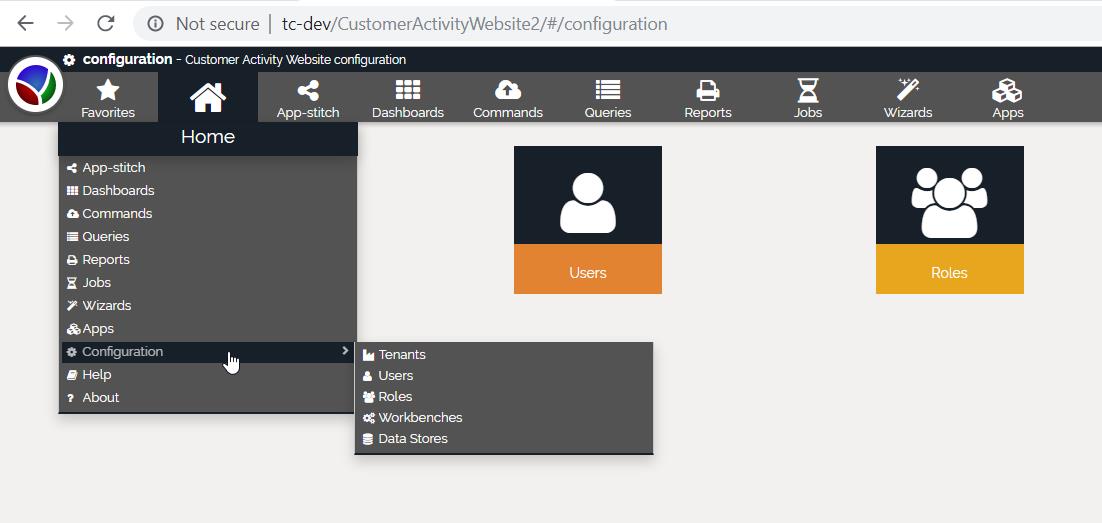Click the browser address bar URL
This screenshot has width=1102, height=523.
[474, 23]
